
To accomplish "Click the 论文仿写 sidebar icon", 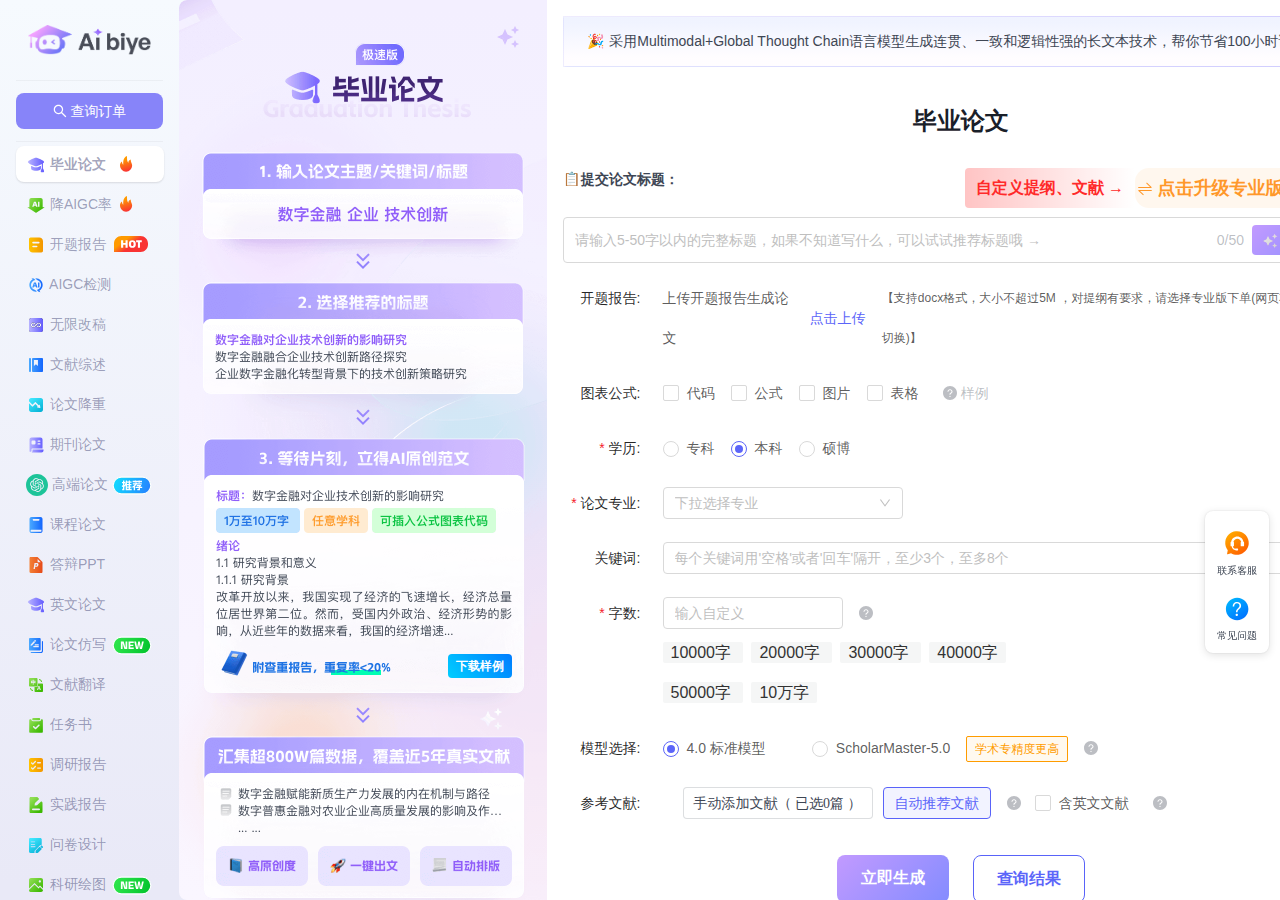I will [36, 644].
